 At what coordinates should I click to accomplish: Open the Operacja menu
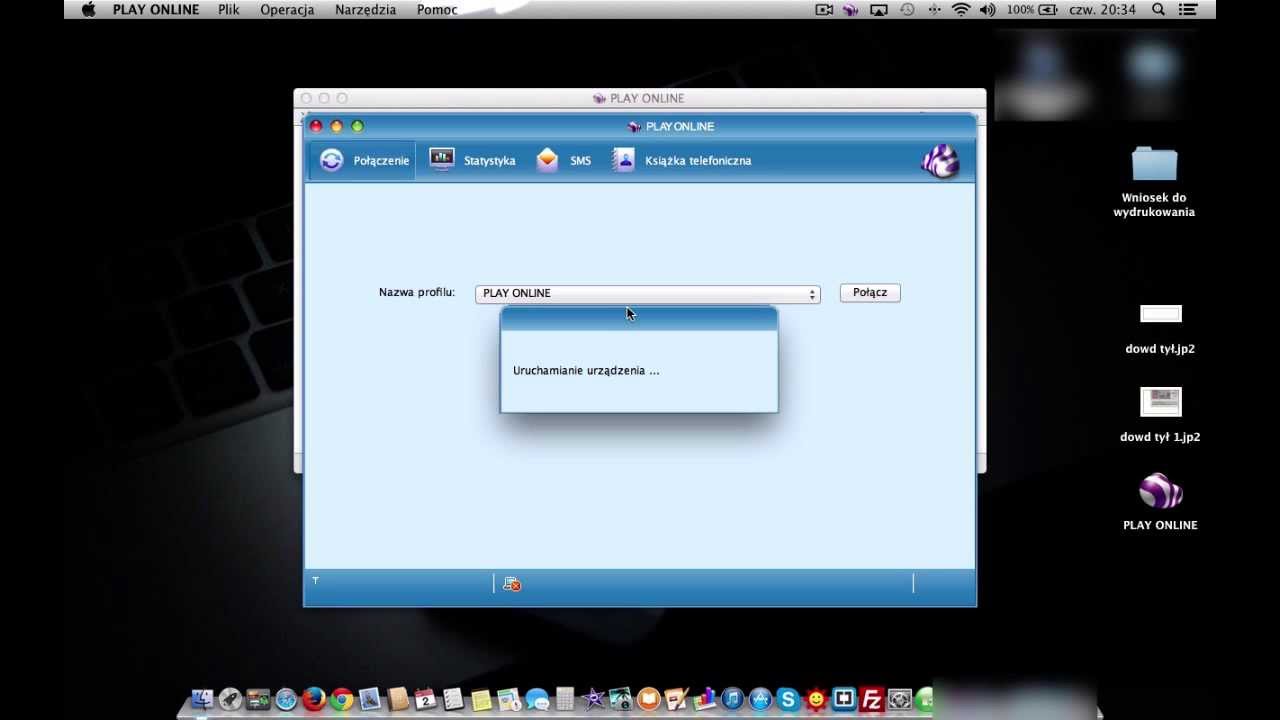pyautogui.click(x=287, y=10)
